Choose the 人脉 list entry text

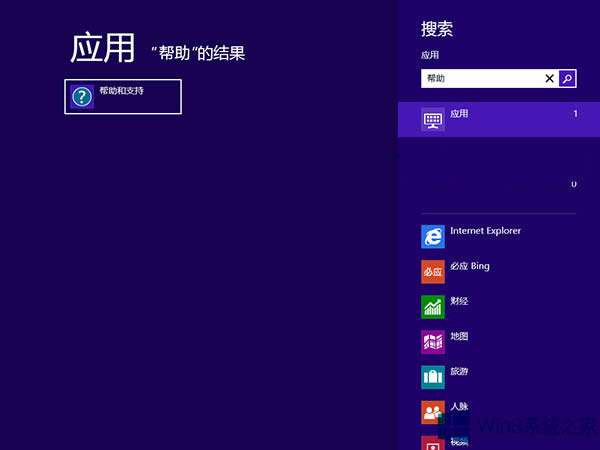[459, 406]
